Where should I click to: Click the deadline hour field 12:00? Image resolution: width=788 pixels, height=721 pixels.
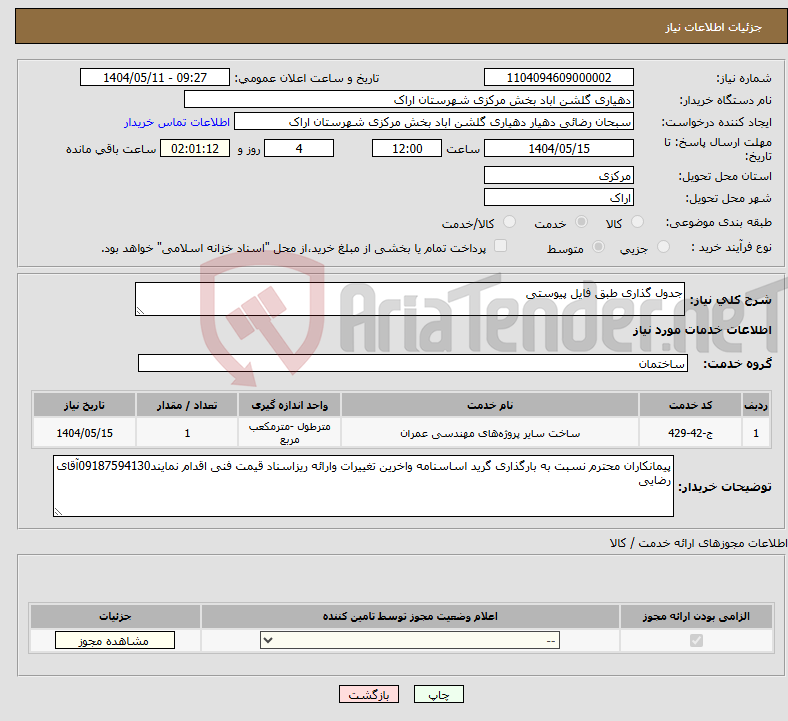point(407,148)
